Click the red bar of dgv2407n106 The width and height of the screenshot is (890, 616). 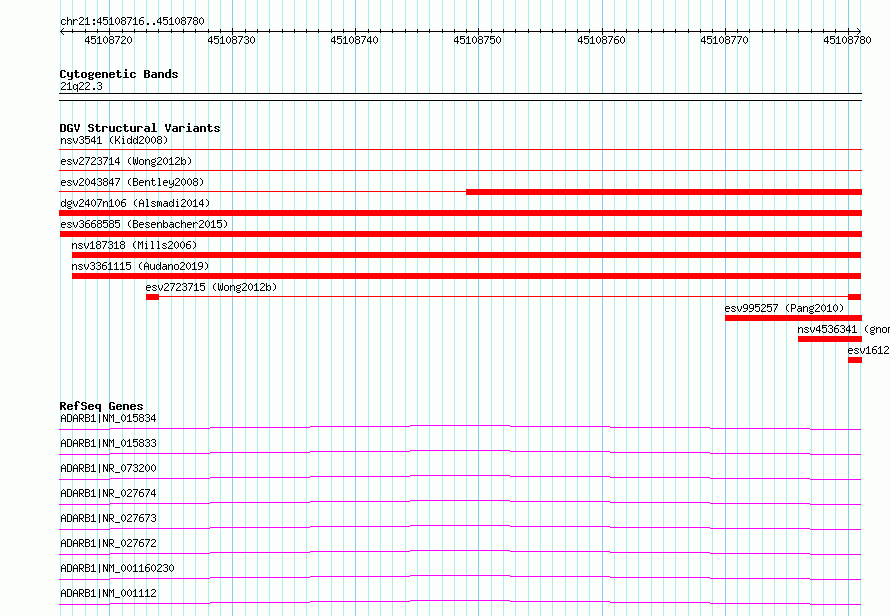pyautogui.click(x=460, y=213)
